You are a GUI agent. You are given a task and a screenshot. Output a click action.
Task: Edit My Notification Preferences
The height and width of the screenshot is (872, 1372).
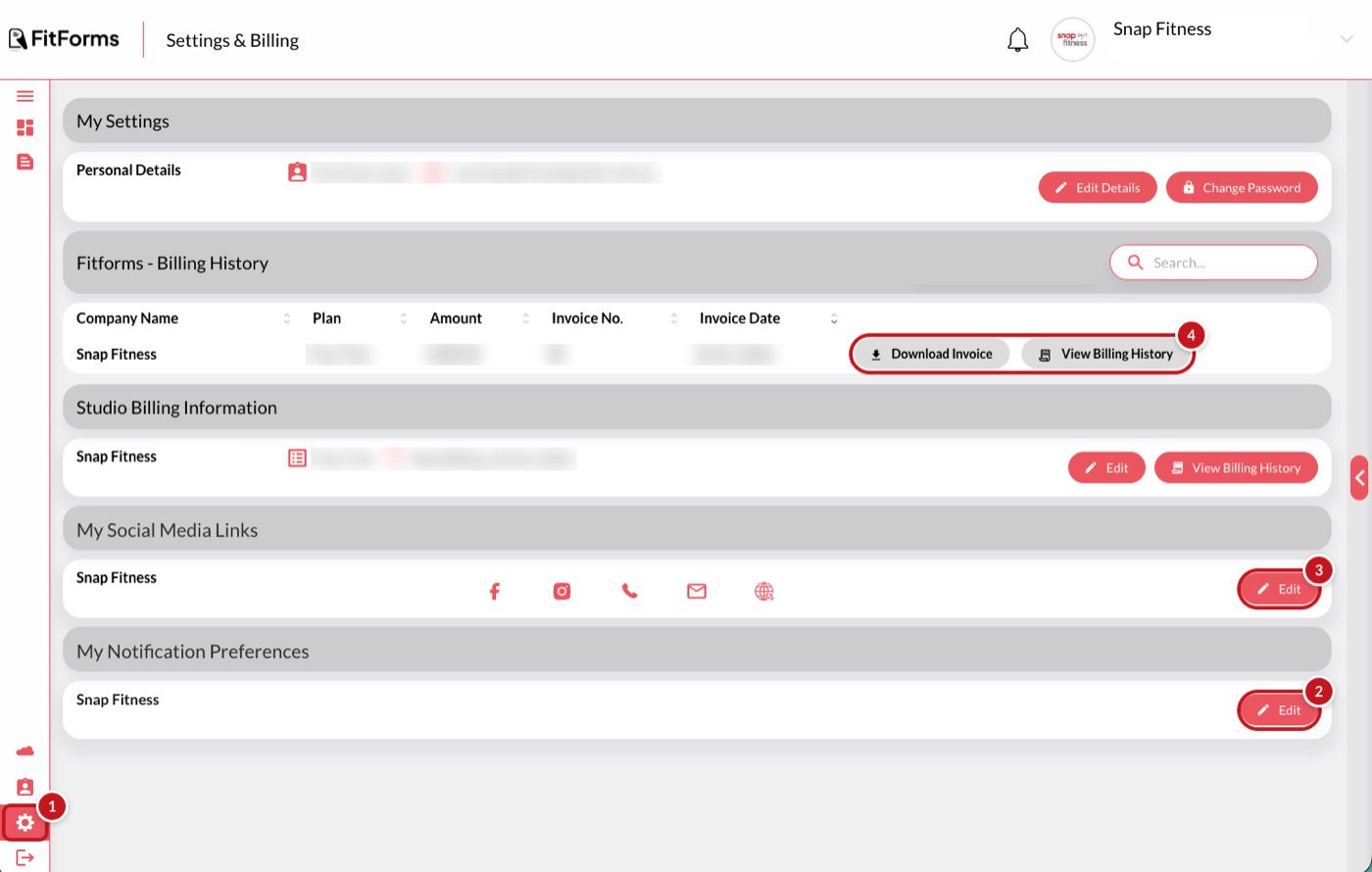[1279, 710]
